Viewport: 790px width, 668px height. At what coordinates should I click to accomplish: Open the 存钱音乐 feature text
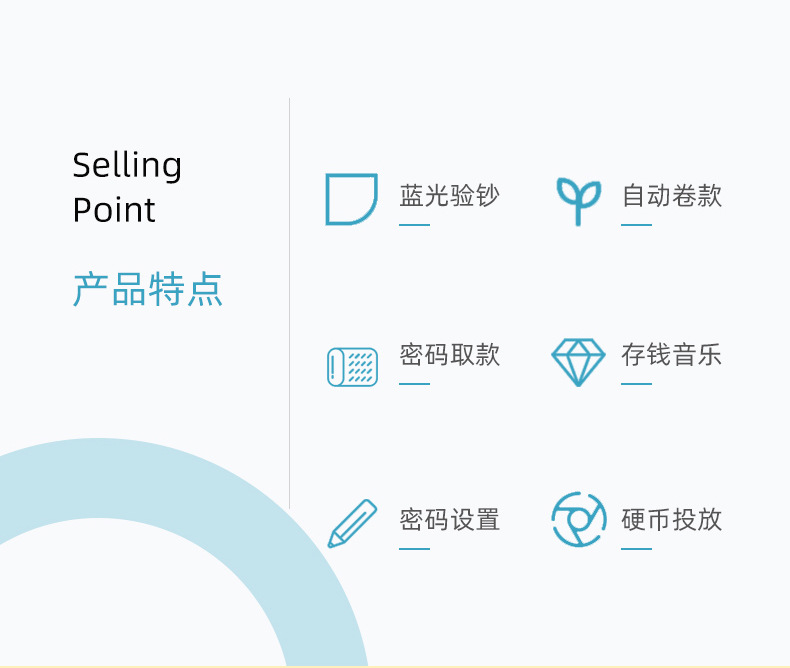pos(671,355)
